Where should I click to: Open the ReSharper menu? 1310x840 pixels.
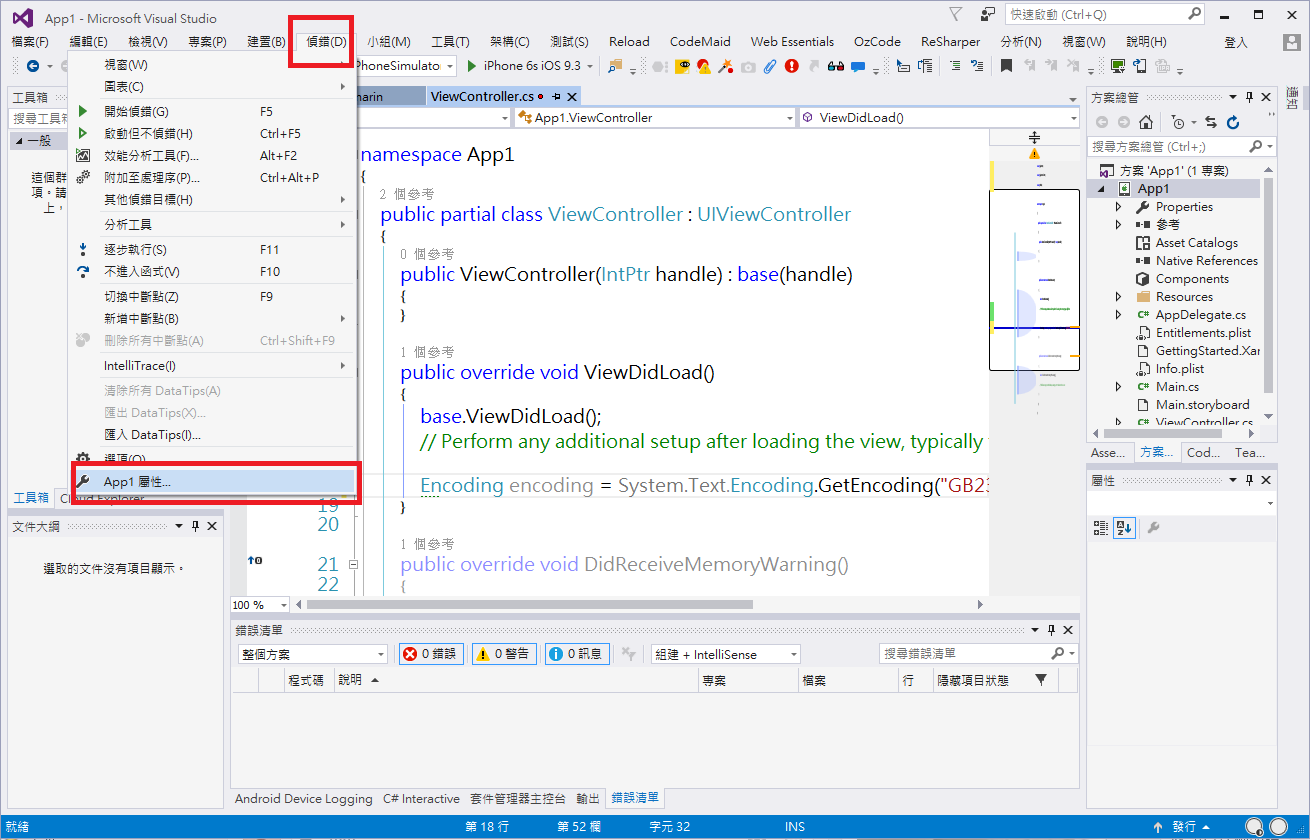(x=950, y=42)
